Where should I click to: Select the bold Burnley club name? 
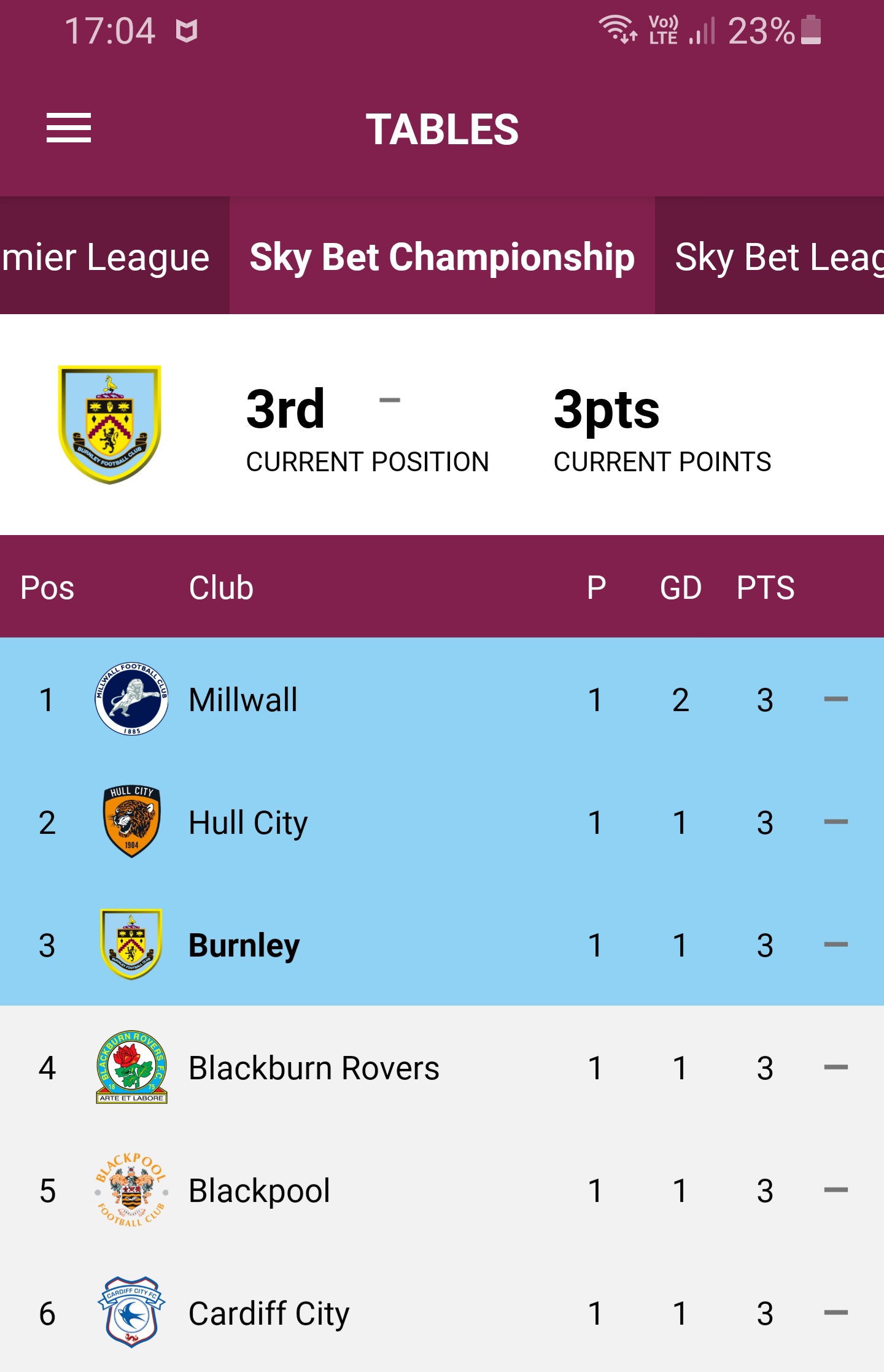tap(244, 946)
